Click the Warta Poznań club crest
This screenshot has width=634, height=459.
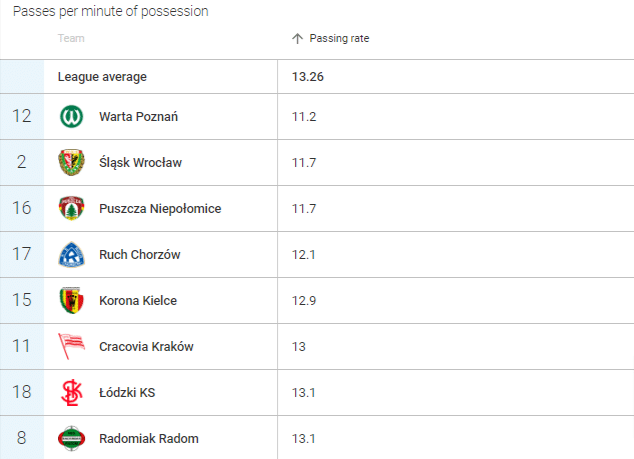(x=72, y=116)
